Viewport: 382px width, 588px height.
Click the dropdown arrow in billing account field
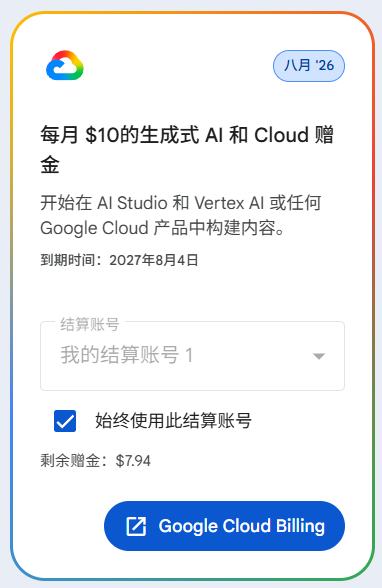[x=319, y=356]
